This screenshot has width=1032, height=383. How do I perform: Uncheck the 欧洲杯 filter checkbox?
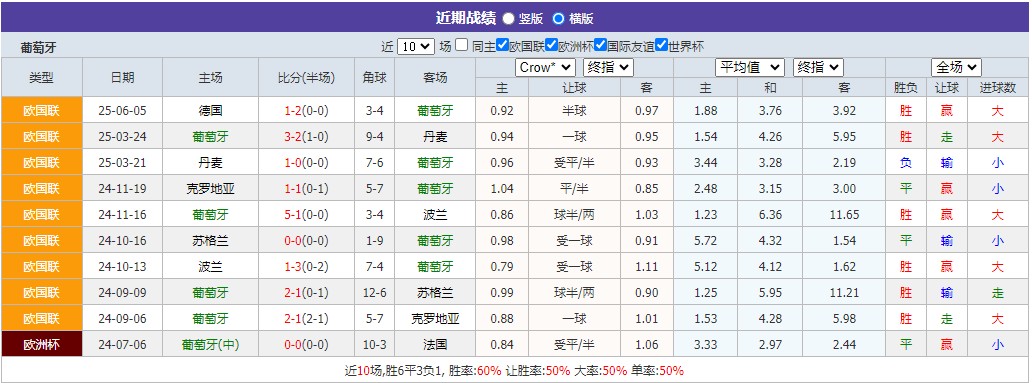point(552,45)
